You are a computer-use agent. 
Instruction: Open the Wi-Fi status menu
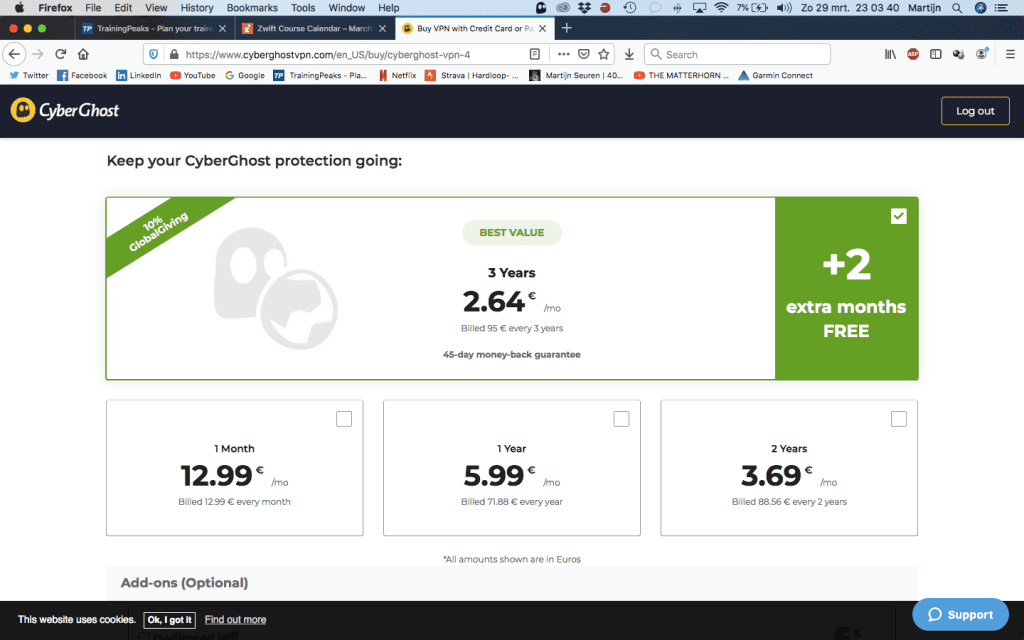(x=722, y=8)
